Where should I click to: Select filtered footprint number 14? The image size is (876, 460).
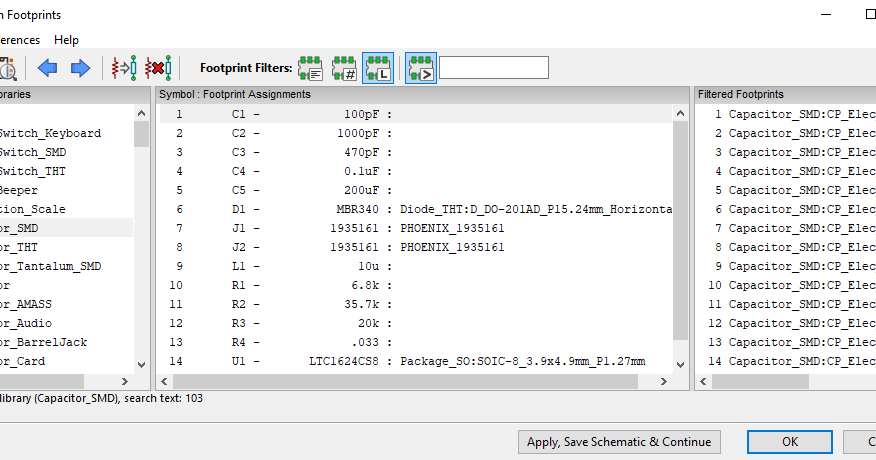pyautogui.click(x=788, y=361)
